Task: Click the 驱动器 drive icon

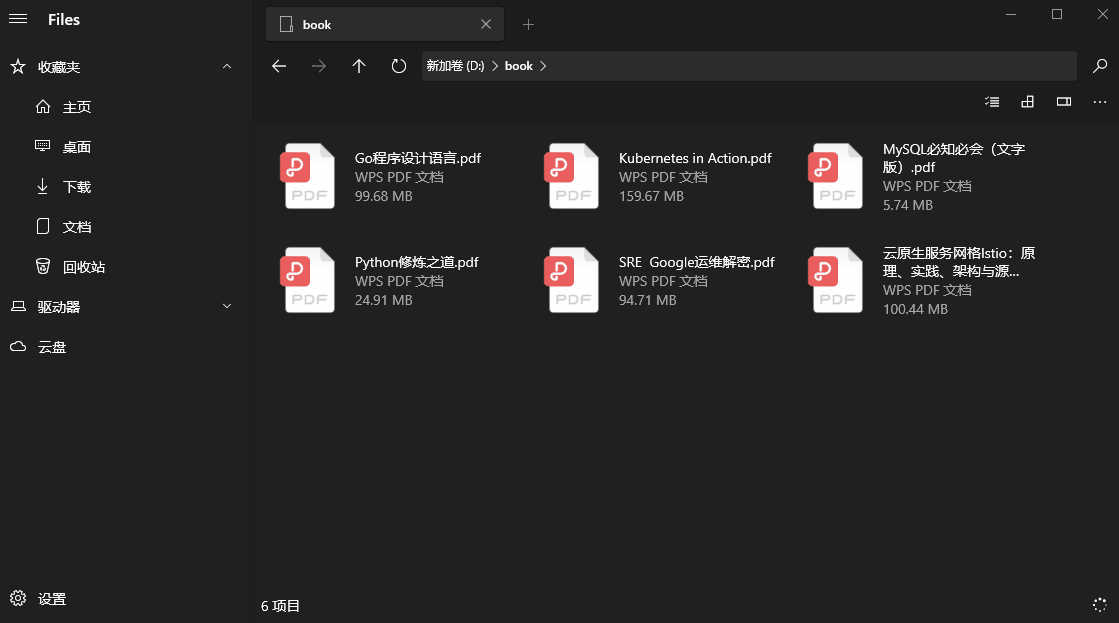Action: 18,306
